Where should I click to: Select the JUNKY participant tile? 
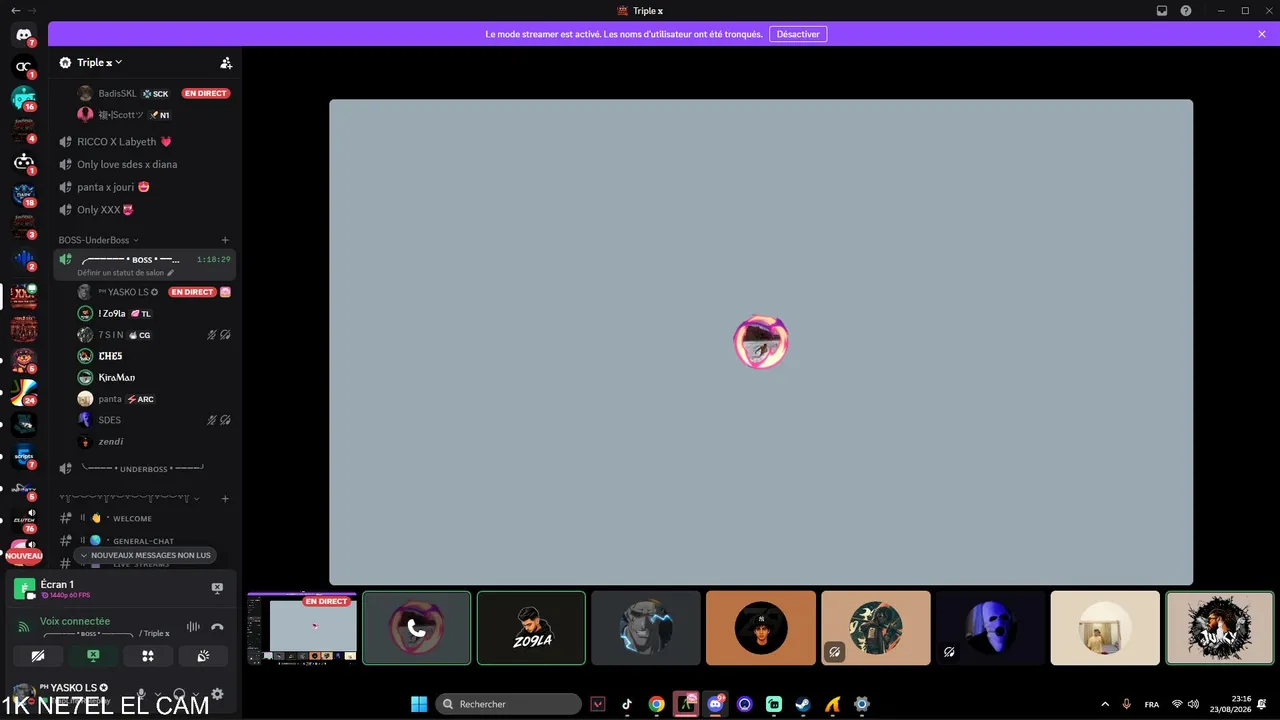(x=1220, y=628)
